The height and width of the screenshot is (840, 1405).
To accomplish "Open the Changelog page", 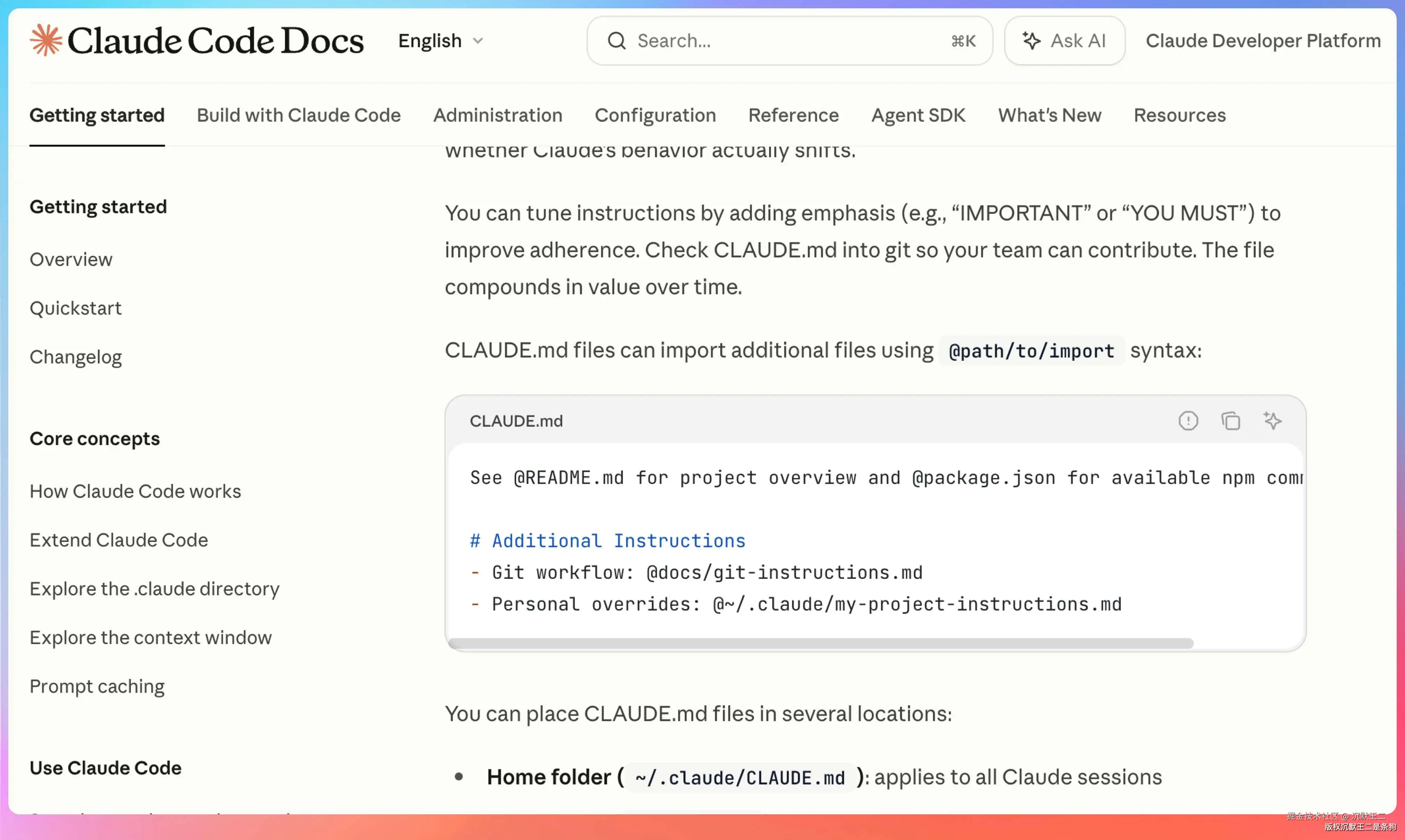I will (x=76, y=357).
